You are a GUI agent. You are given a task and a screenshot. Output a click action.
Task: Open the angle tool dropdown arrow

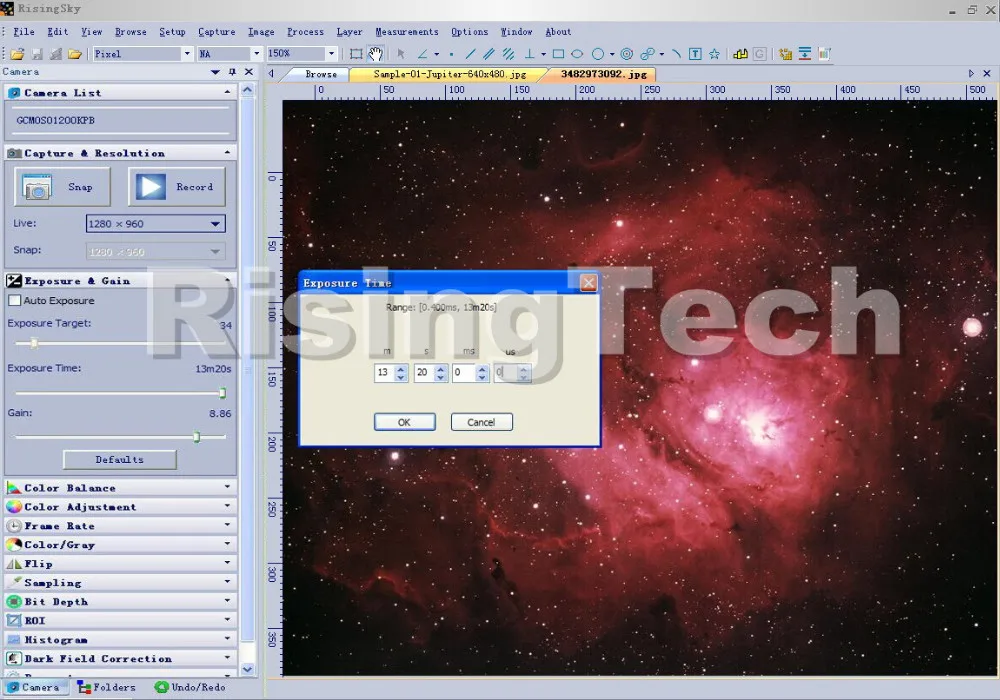(x=437, y=54)
